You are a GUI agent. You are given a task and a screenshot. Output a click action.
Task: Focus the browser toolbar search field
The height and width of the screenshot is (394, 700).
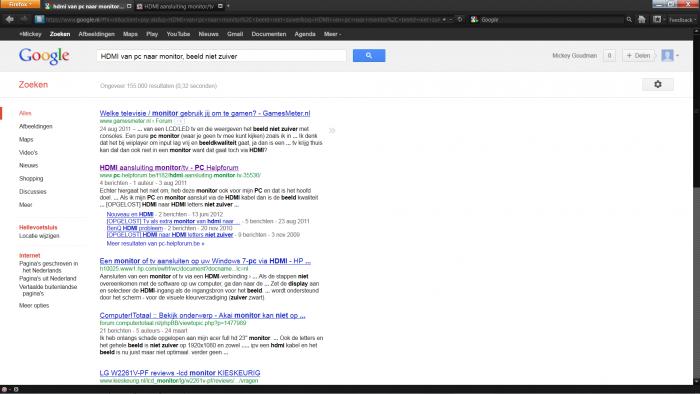(x=552, y=20)
